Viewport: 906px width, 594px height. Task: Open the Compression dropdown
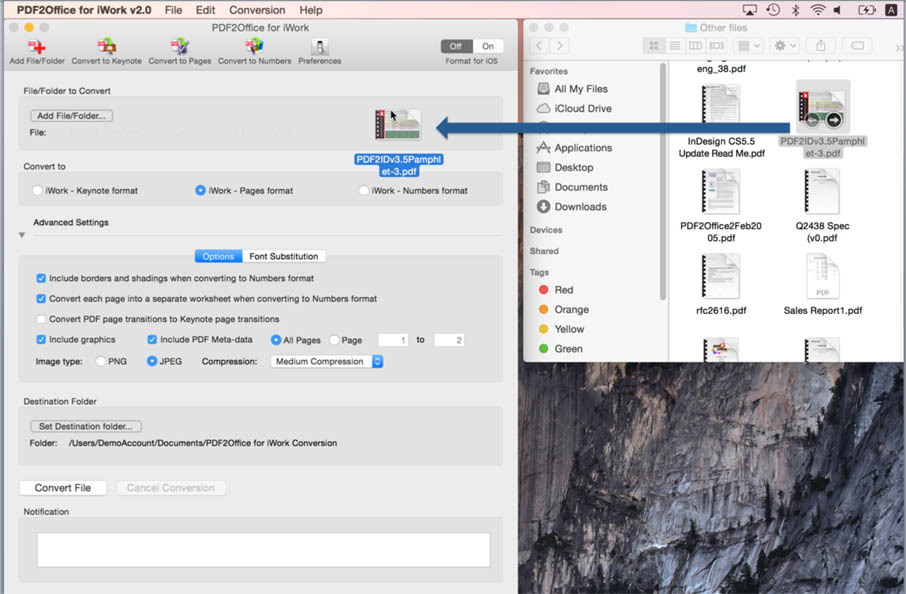tap(327, 361)
